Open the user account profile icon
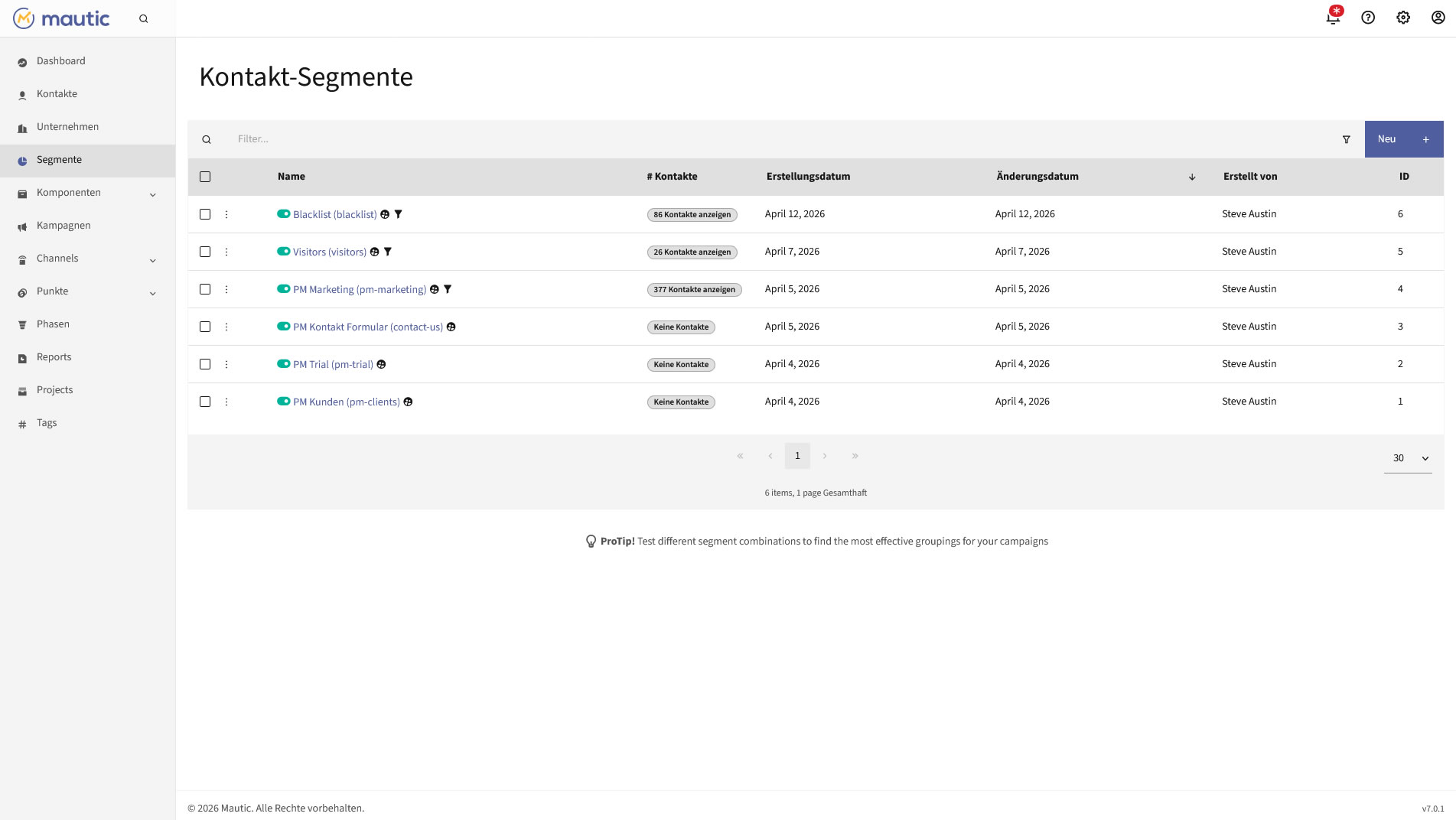1456x820 pixels. 1438,18
